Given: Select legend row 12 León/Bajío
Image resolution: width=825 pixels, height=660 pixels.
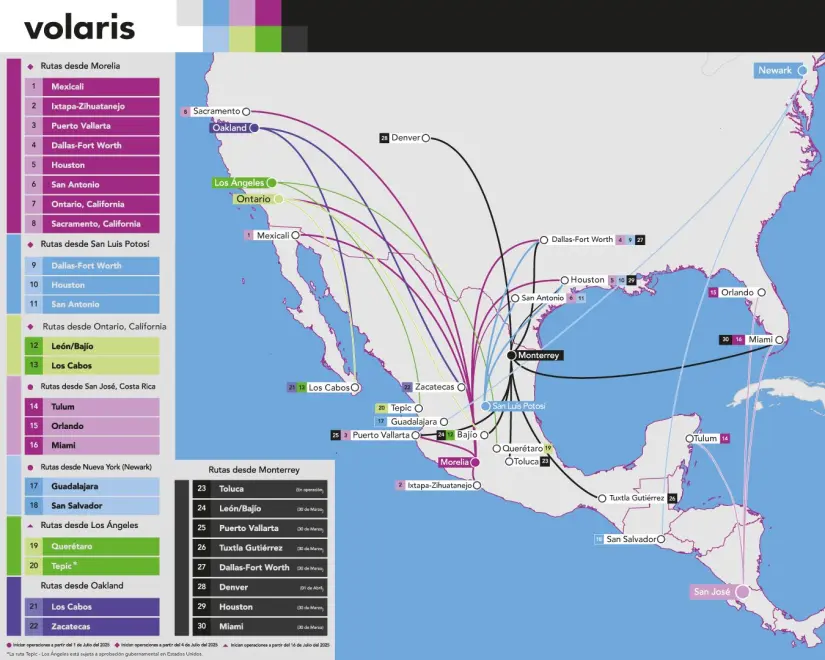Looking at the screenshot, I should [92, 346].
